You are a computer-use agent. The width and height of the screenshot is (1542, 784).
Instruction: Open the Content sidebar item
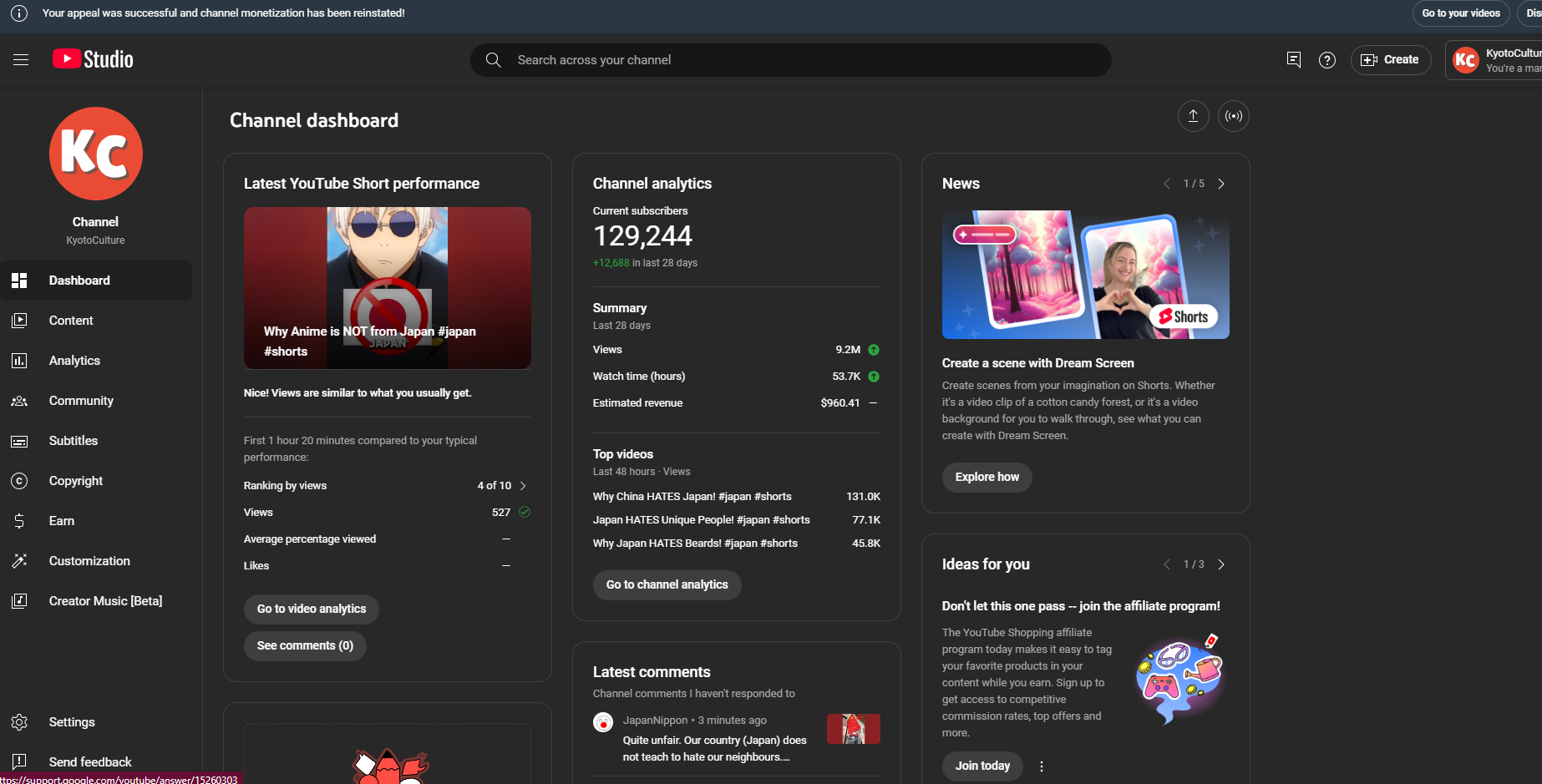(96, 321)
